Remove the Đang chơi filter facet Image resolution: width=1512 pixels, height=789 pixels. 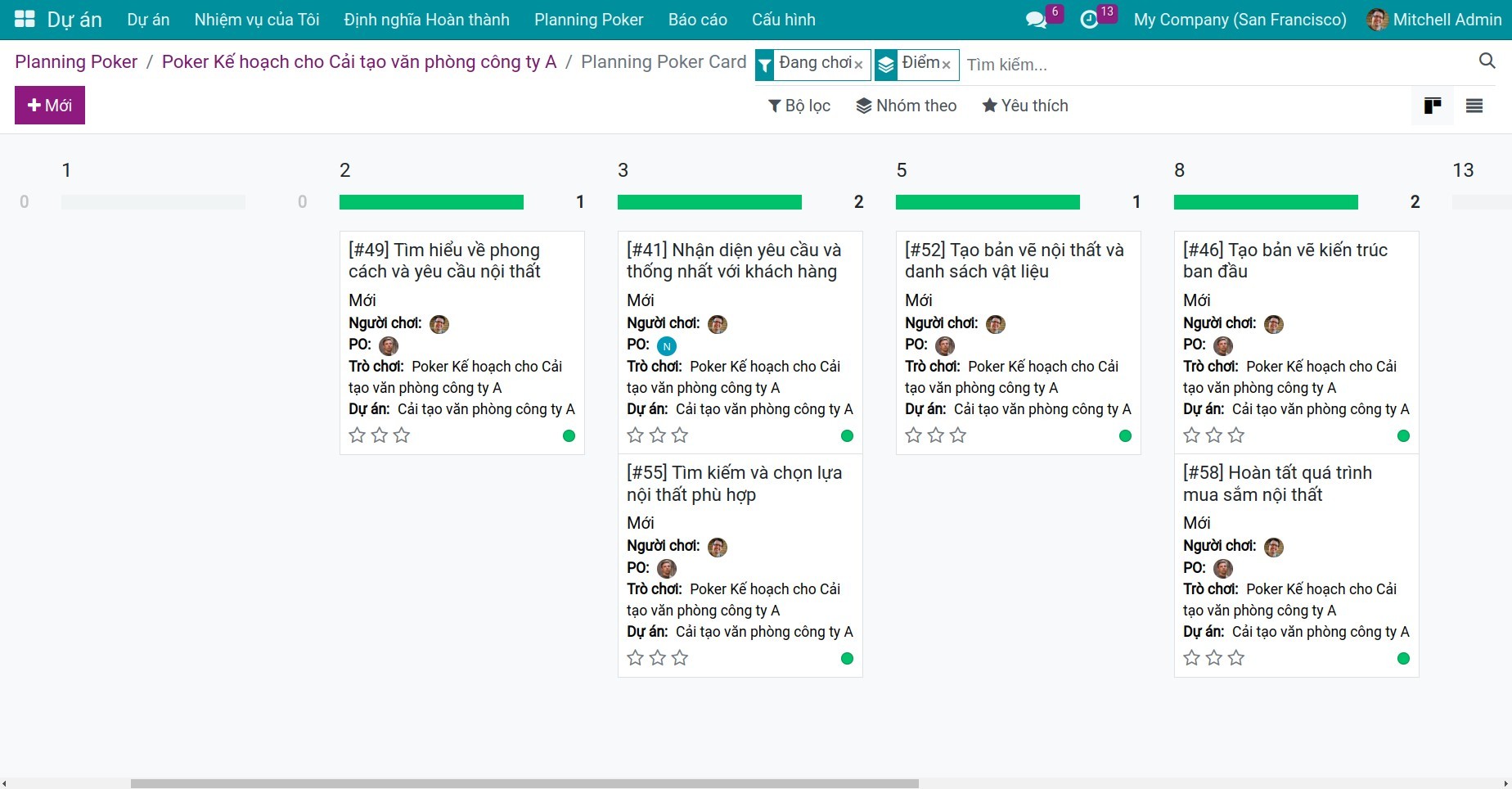point(858,65)
